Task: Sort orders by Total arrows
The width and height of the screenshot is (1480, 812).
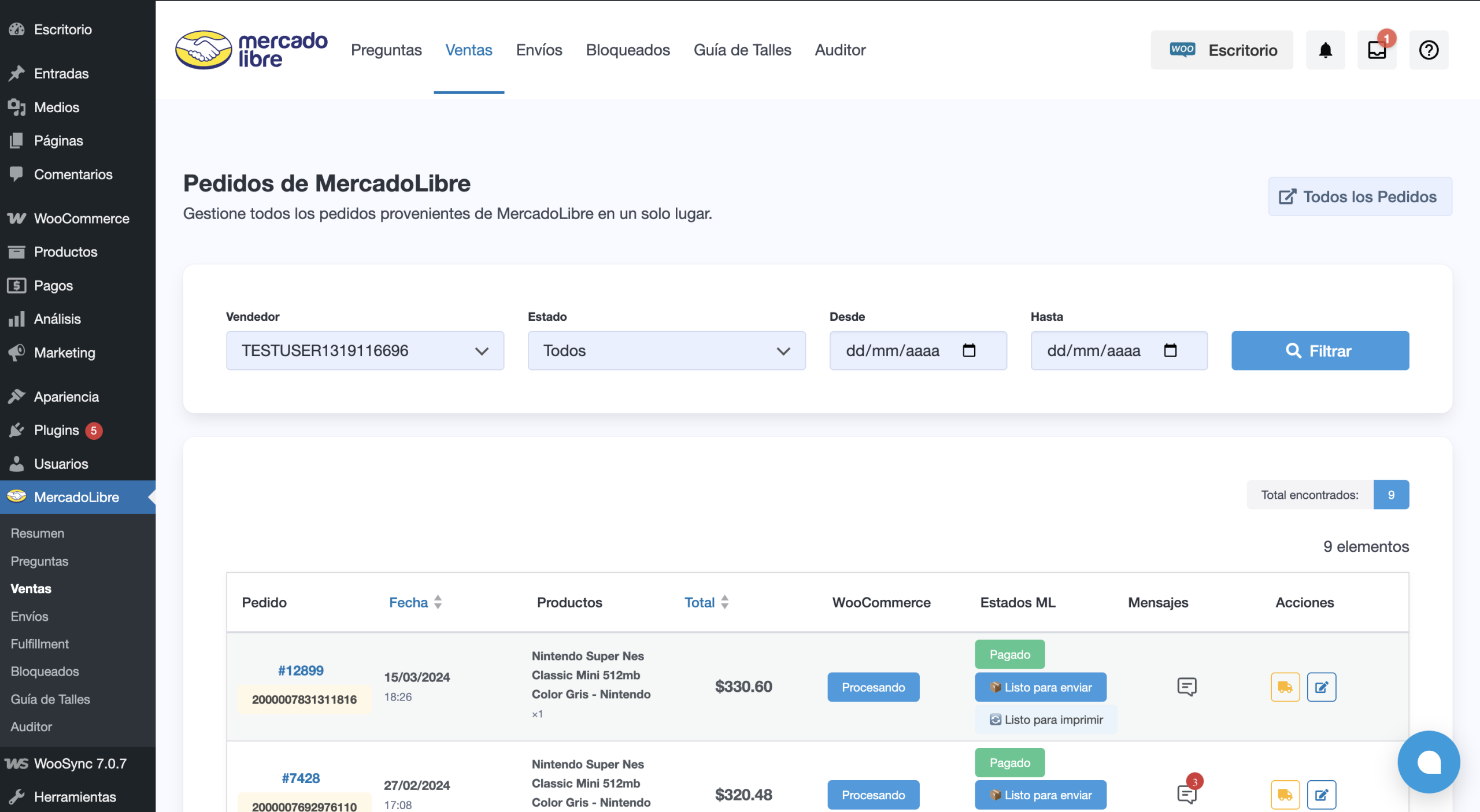Action: pos(724,602)
